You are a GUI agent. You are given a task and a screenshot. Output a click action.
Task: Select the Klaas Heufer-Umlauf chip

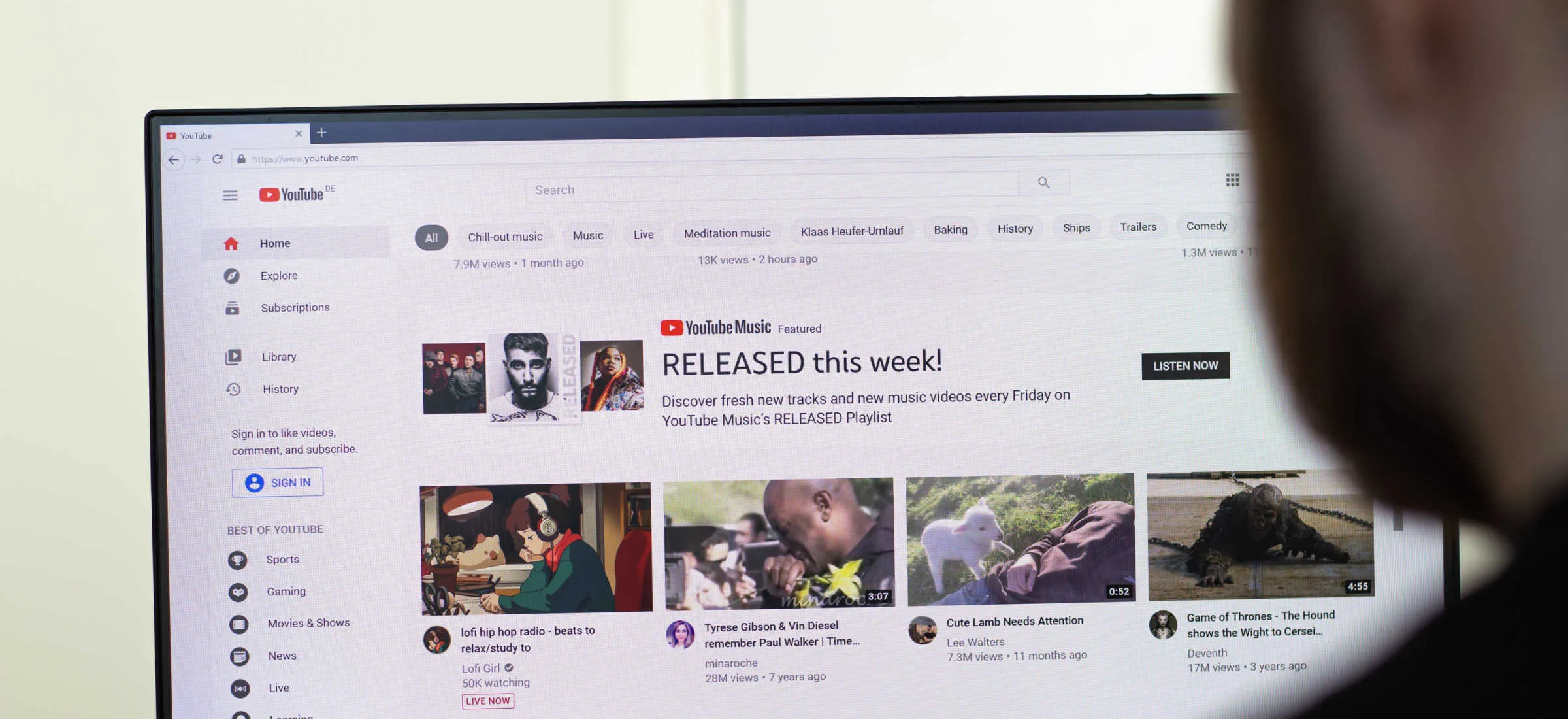coord(852,231)
